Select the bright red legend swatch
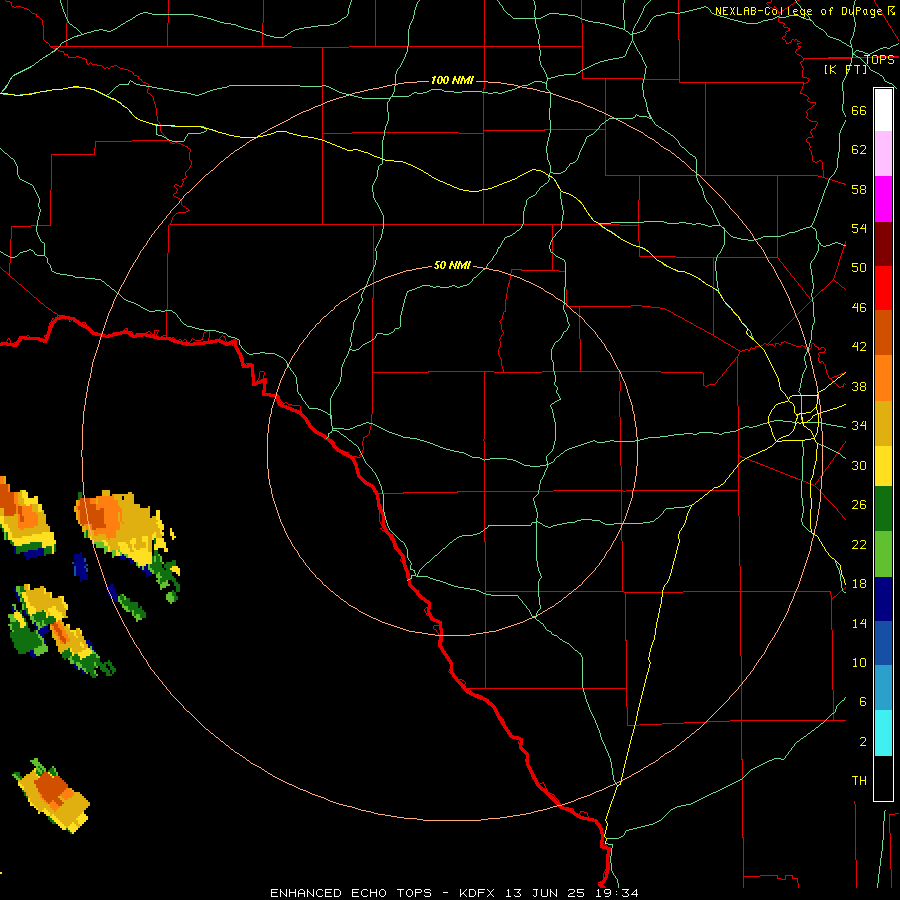Viewport: 900px width, 900px height. [x=883, y=288]
